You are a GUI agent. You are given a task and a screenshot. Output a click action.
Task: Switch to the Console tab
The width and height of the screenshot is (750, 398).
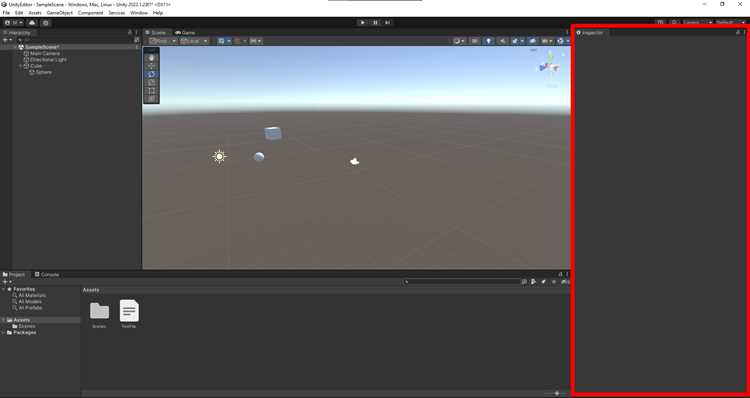pos(47,275)
